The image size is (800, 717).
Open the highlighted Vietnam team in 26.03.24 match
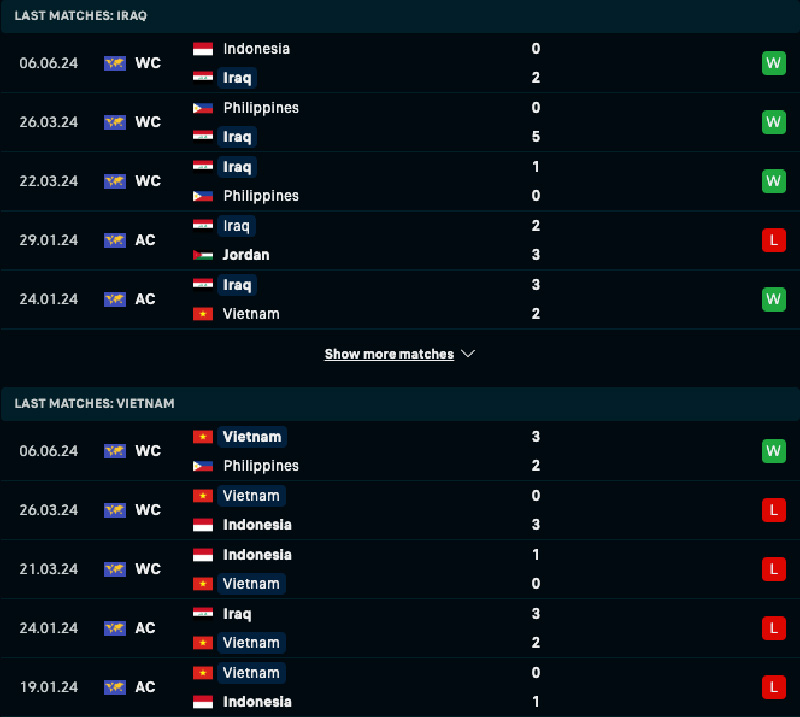click(251, 496)
